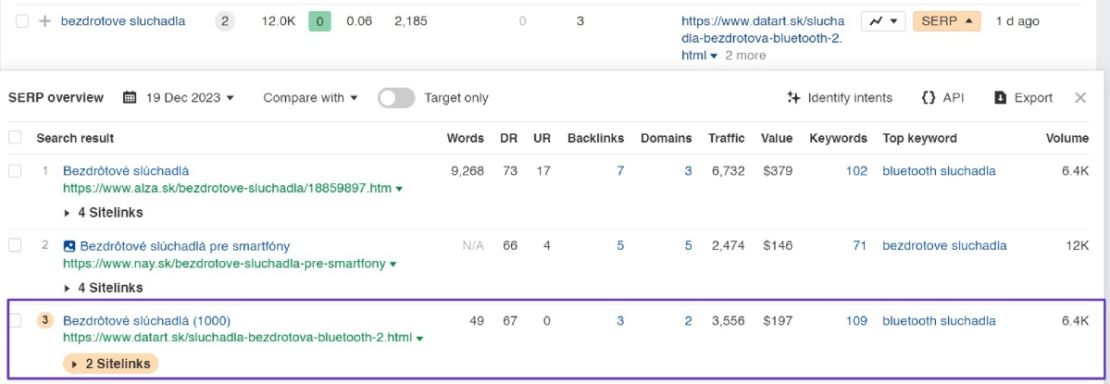Click the 6,732 traffic value
1110x384 pixels.
728,171
